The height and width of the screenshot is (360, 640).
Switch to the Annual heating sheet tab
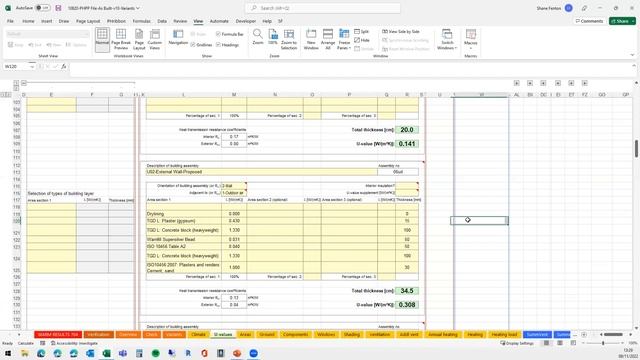(442, 335)
